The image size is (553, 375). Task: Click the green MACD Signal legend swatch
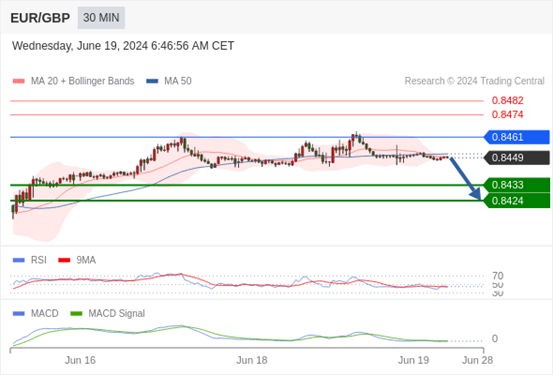click(x=76, y=314)
